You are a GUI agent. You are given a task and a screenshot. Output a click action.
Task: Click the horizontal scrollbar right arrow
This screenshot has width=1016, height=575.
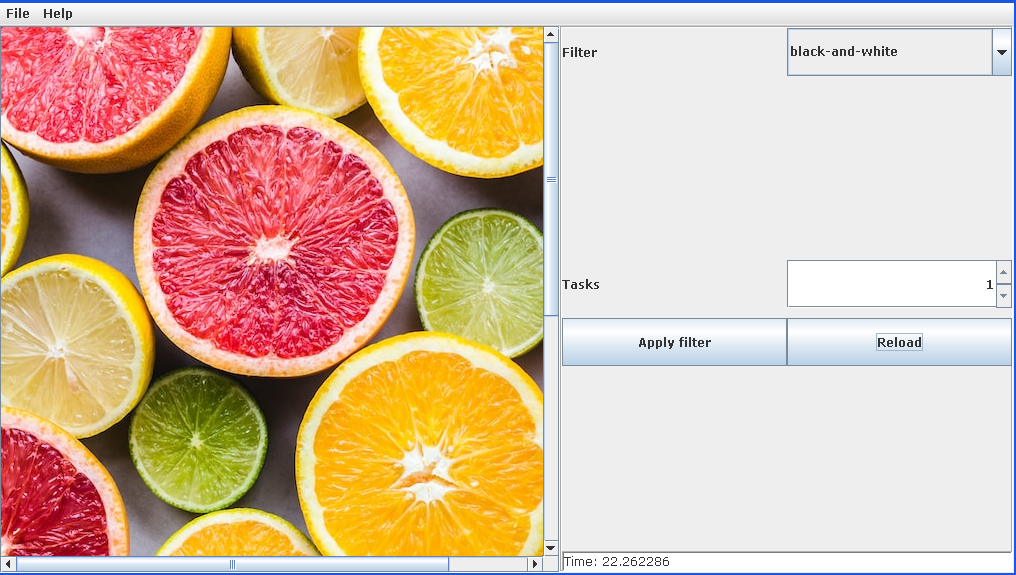point(534,565)
